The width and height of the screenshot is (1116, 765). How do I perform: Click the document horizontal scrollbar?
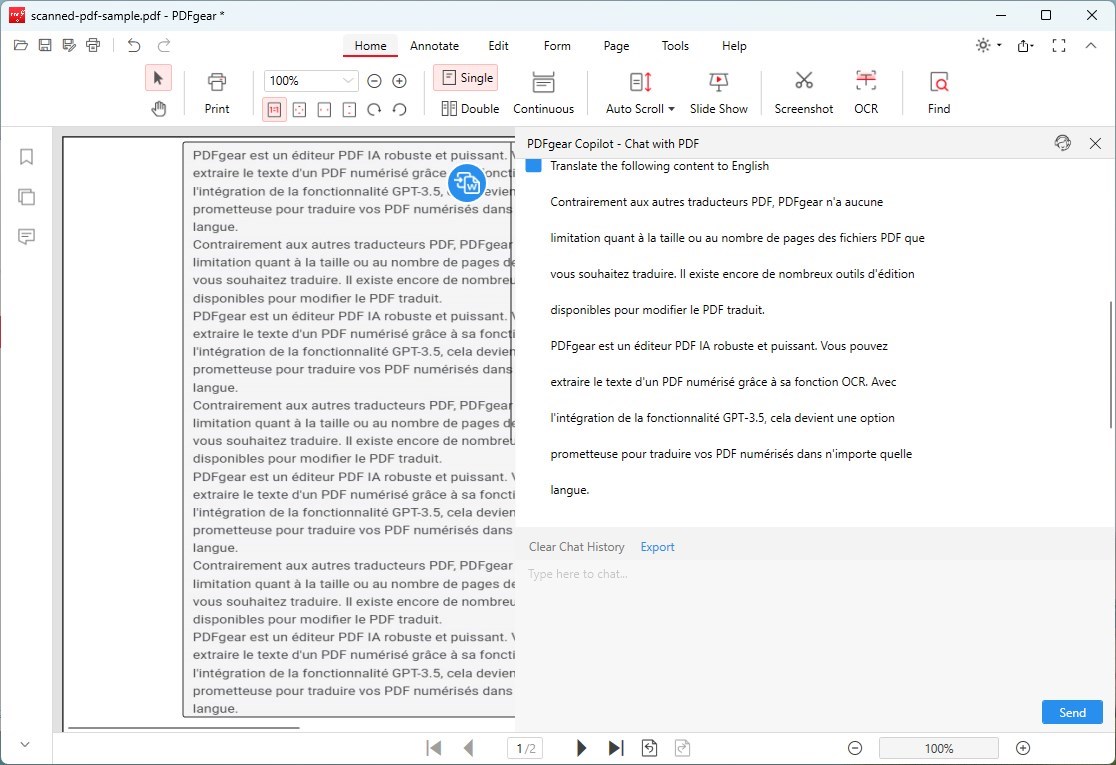click(x=184, y=728)
